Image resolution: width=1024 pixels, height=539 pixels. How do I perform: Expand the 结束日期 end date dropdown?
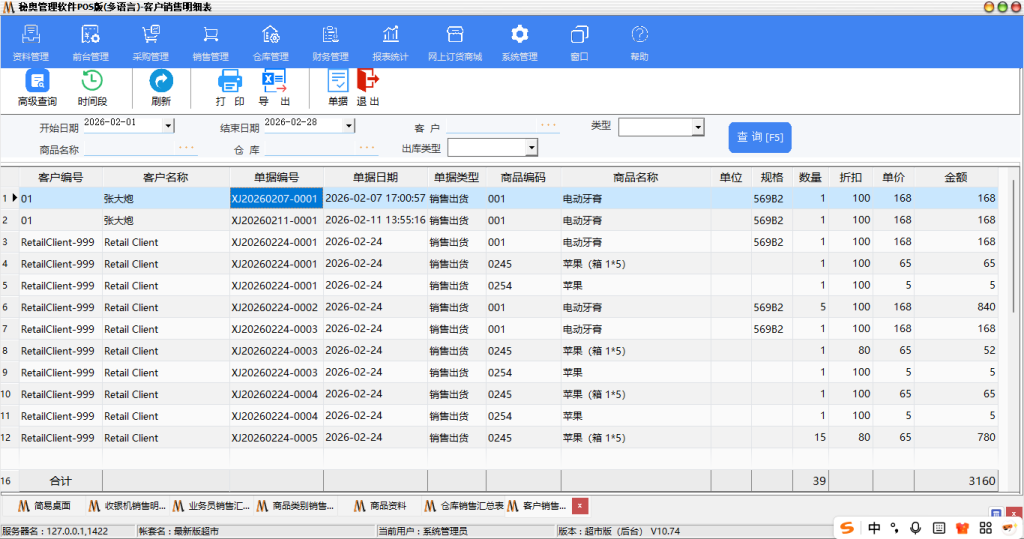(x=349, y=126)
